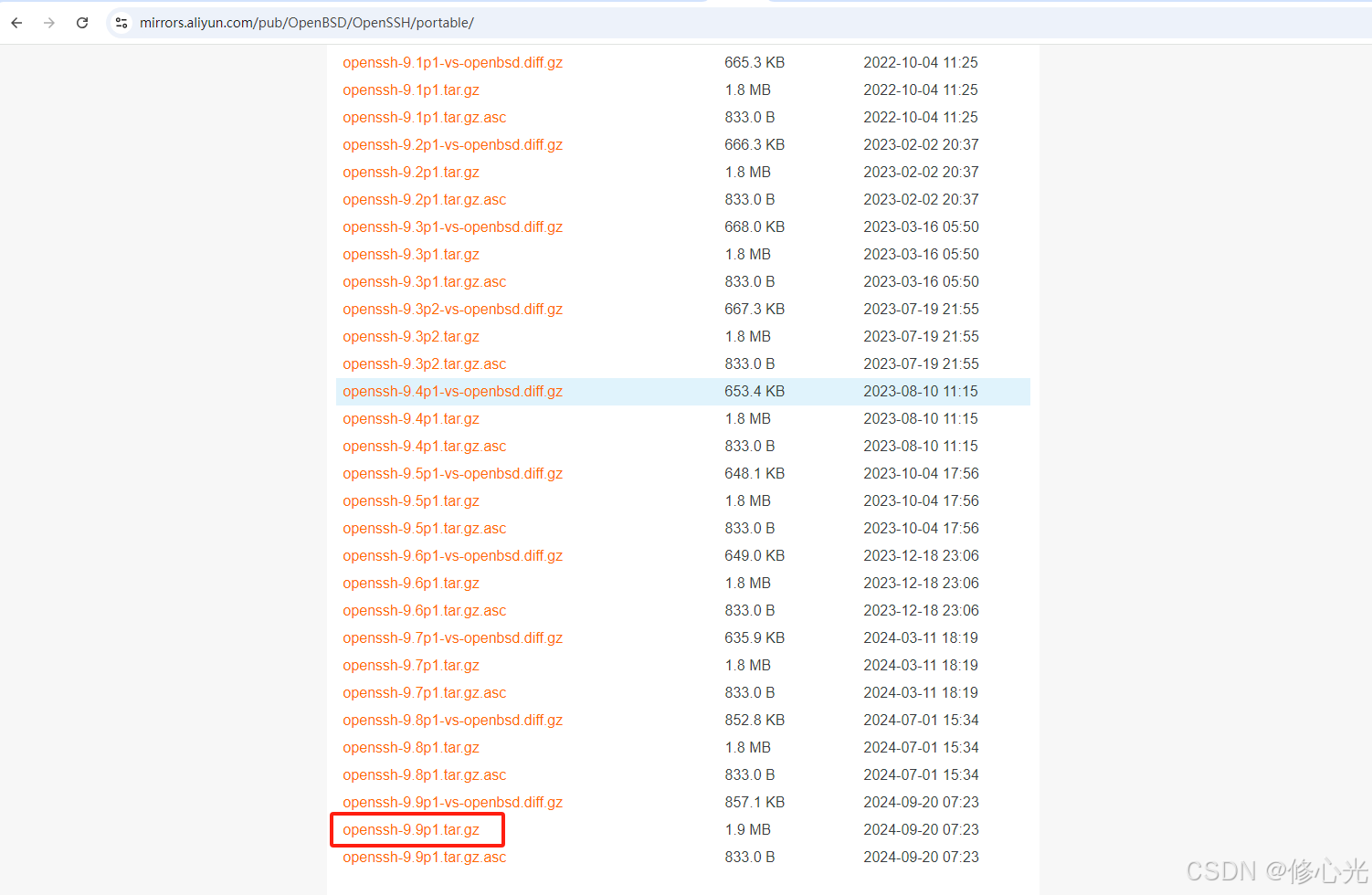Image resolution: width=1372 pixels, height=895 pixels.
Task: Select the 668.0 KB size value
Action: 755,226
